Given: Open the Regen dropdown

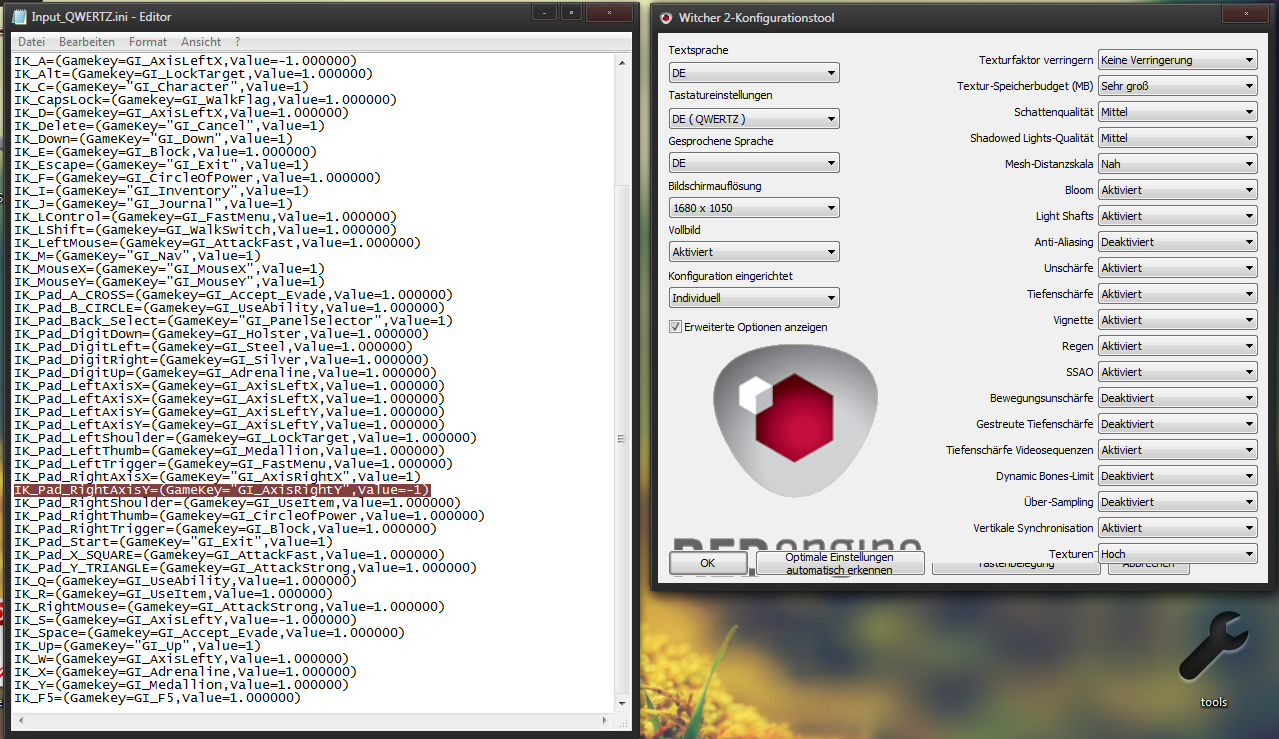Looking at the screenshot, I should pos(1177,346).
